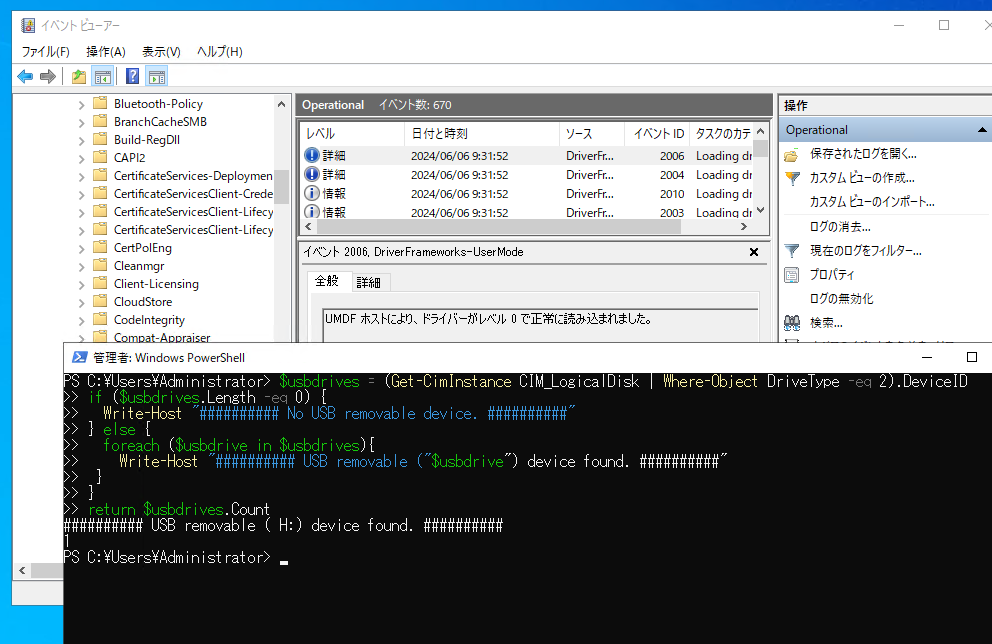992x644 pixels.
Task: Expand the CodeIntegrity tree node arrow
Action: (82, 320)
